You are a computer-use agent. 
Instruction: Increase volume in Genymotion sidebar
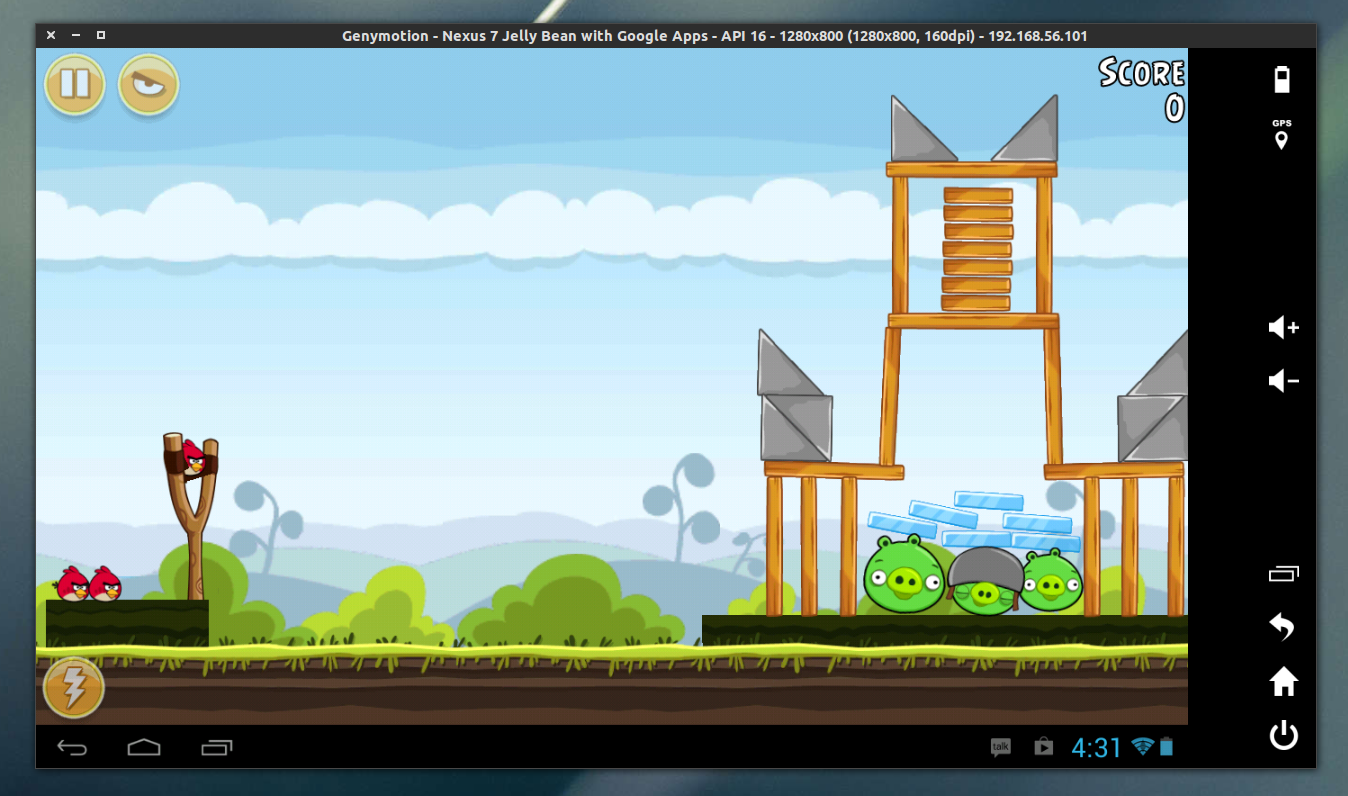click(x=1283, y=327)
